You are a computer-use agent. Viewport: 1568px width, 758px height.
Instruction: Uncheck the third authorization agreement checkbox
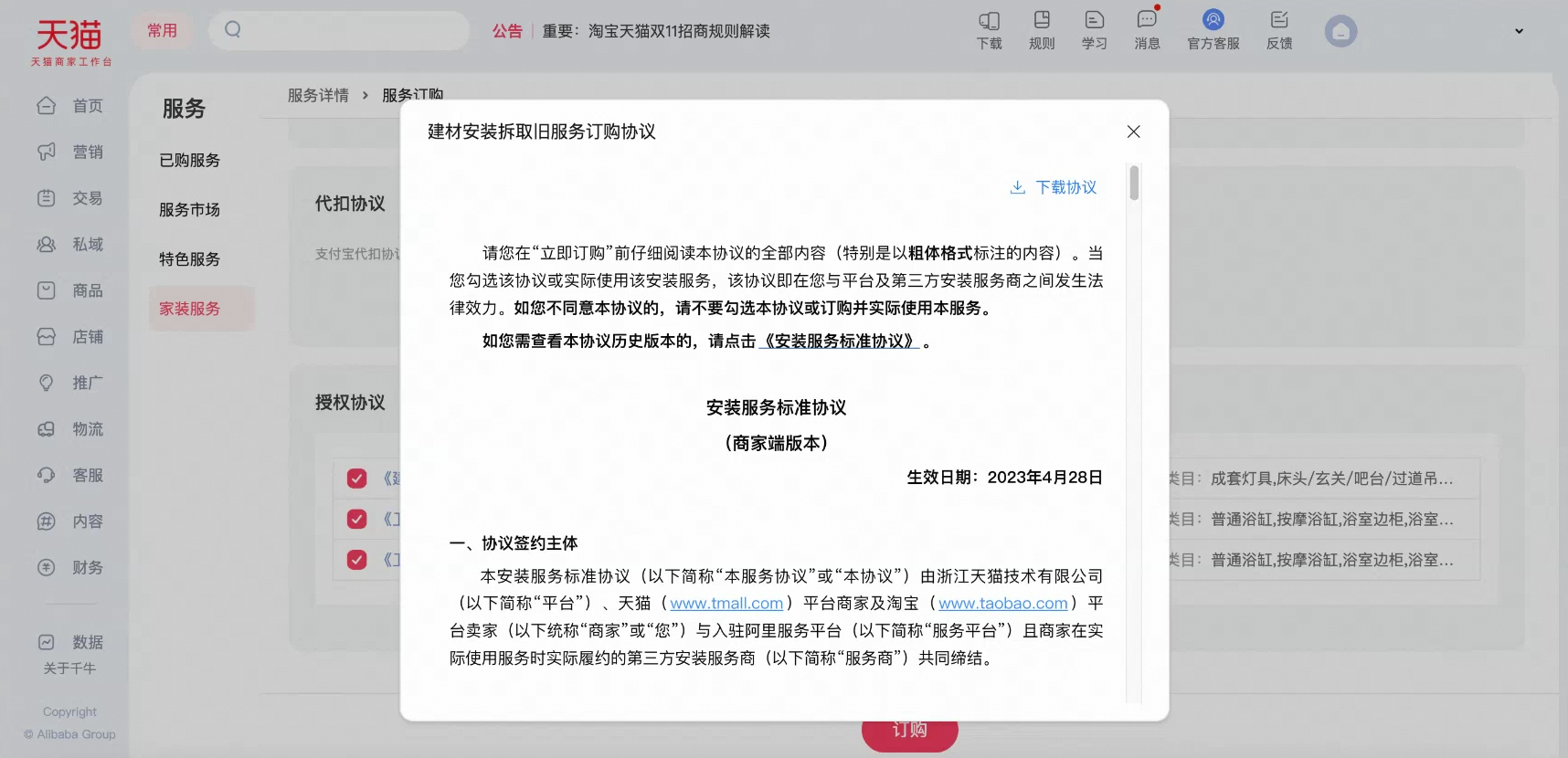tap(357, 560)
